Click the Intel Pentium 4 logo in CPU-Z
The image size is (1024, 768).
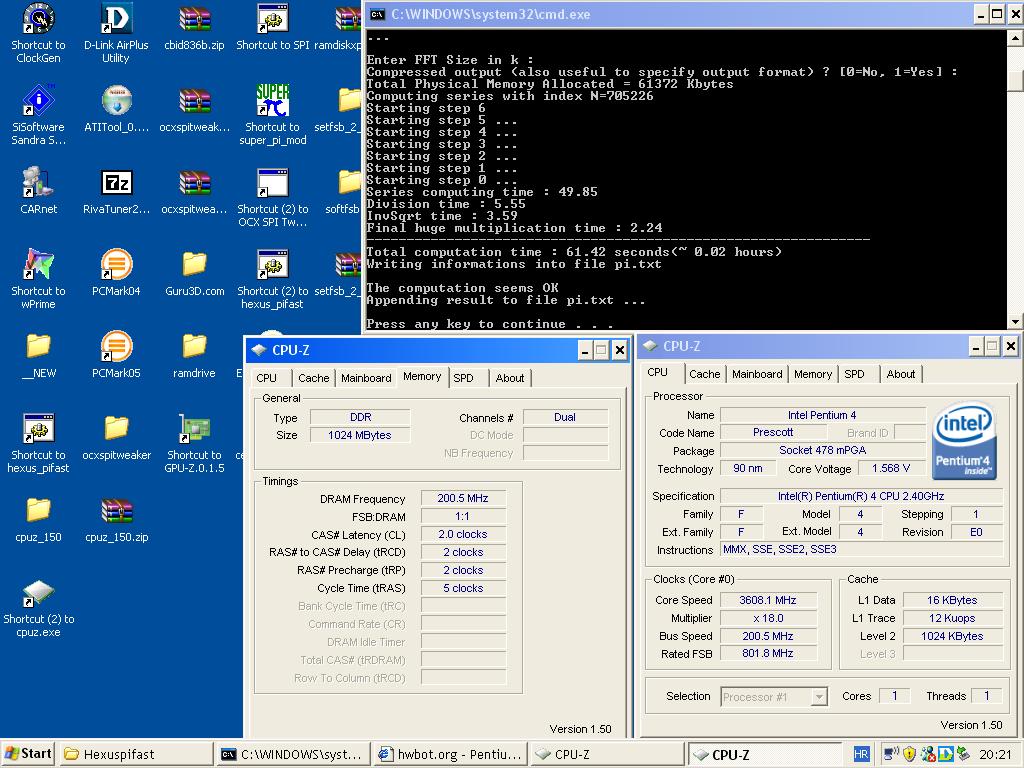point(965,440)
